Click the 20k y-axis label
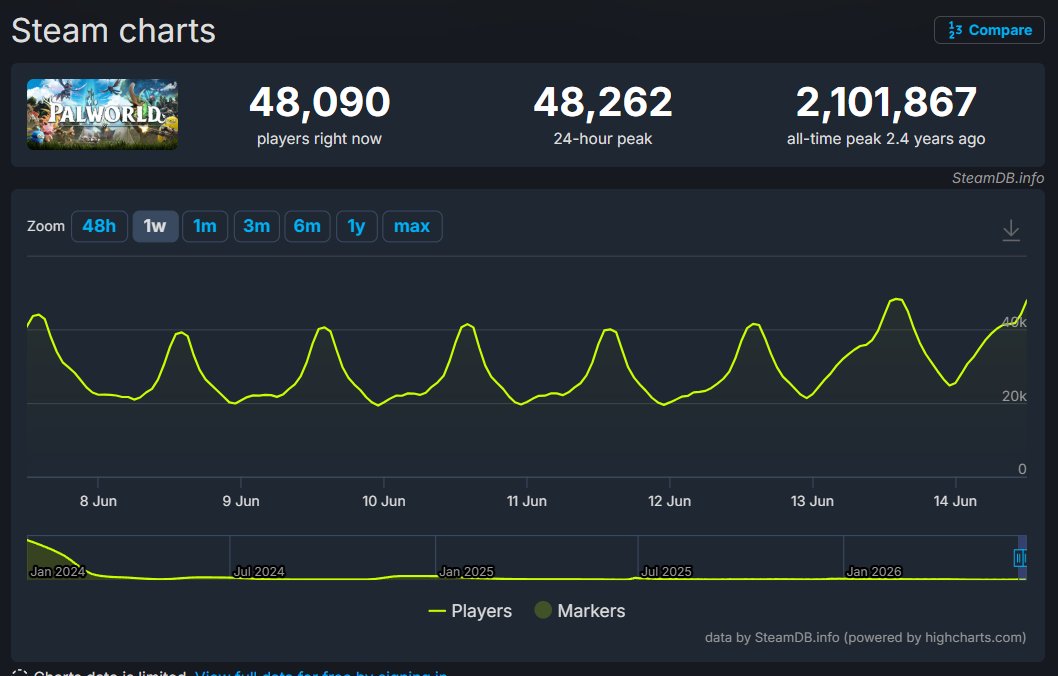Screen dimensions: 1058x676 pyautogui.click(x=1014, y=397)
